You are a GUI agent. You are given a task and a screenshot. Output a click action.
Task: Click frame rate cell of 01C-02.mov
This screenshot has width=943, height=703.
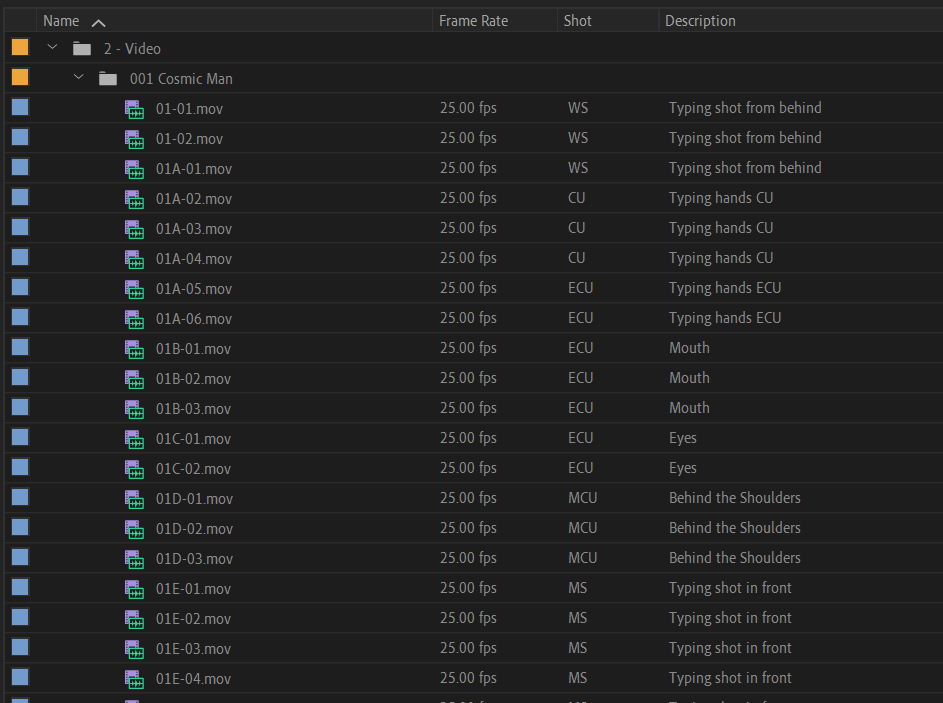468,468
